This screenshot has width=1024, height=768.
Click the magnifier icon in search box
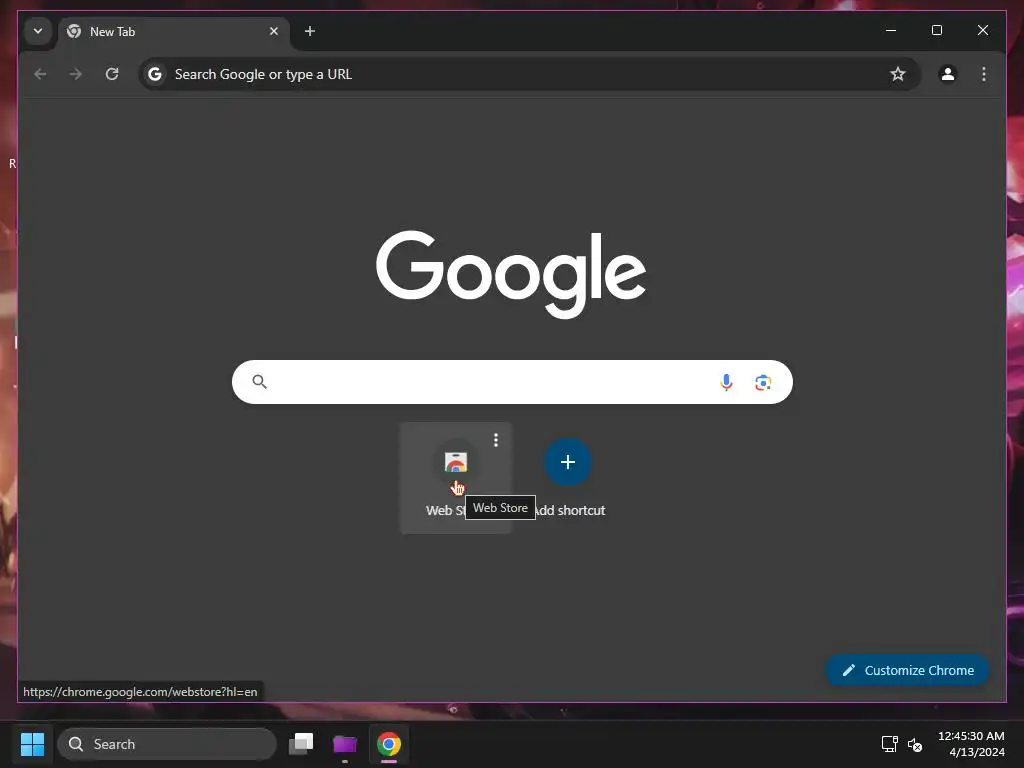pyautogui.click(x=259, y=382)
